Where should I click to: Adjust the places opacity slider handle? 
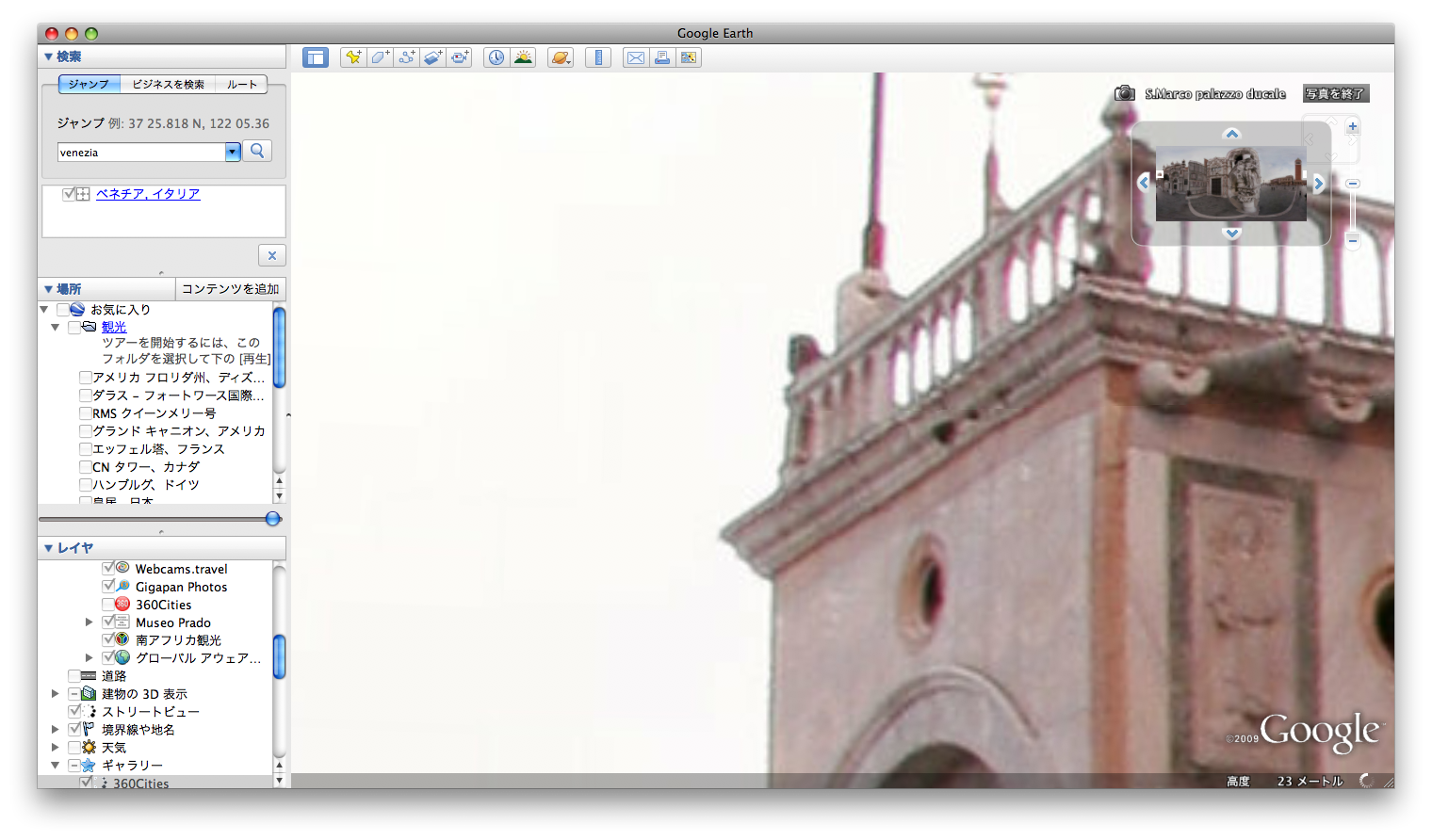coord(273,519)
